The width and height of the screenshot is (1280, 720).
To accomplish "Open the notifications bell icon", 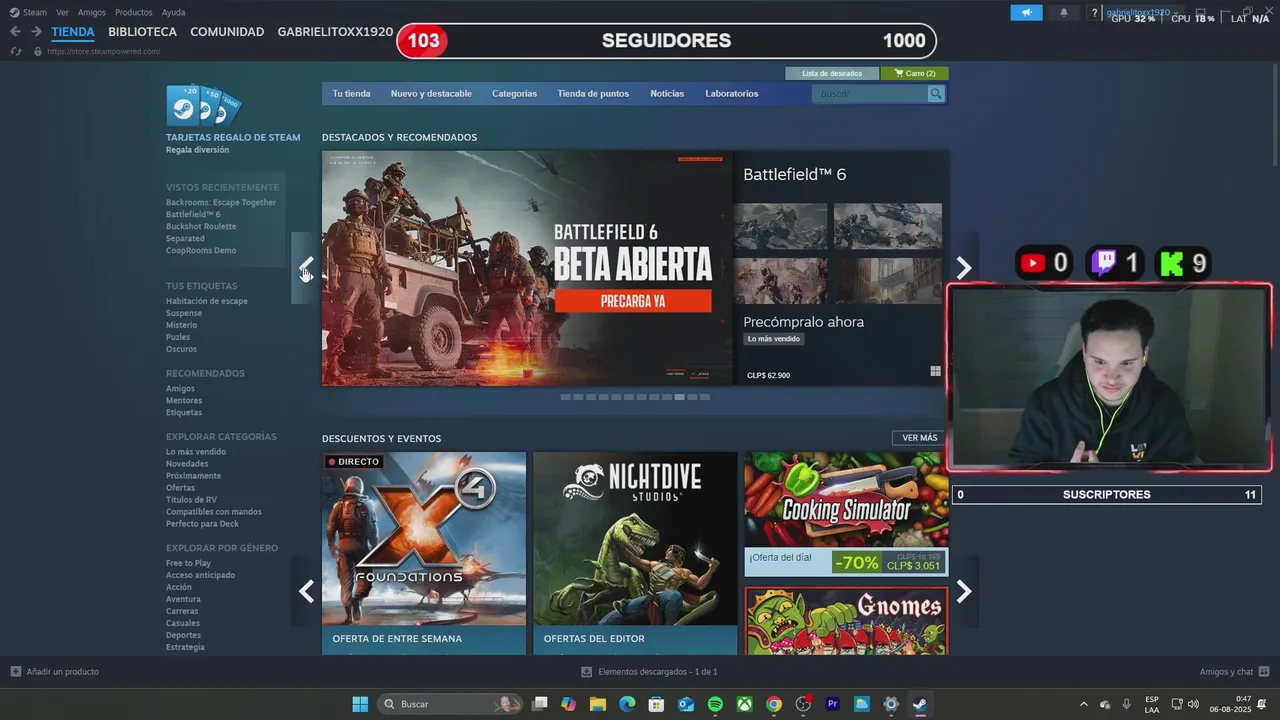I will pyautogui.click(x=1063, y=13).
